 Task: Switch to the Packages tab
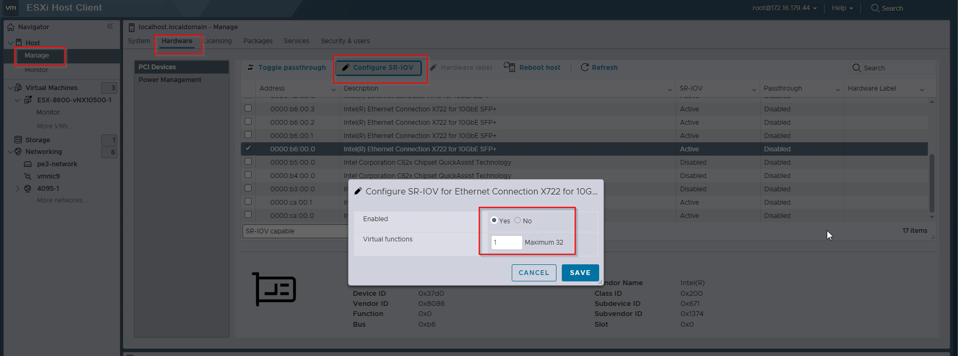pyautogui.click(x=258, y=41)
